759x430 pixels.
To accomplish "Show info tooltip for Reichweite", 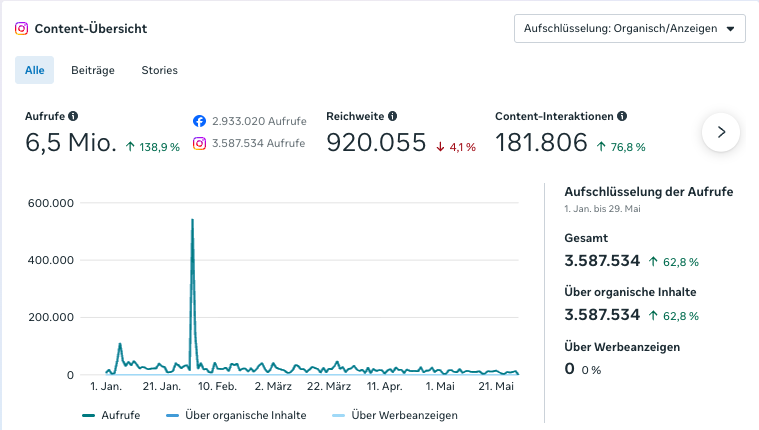I will (x=393, y=116).
